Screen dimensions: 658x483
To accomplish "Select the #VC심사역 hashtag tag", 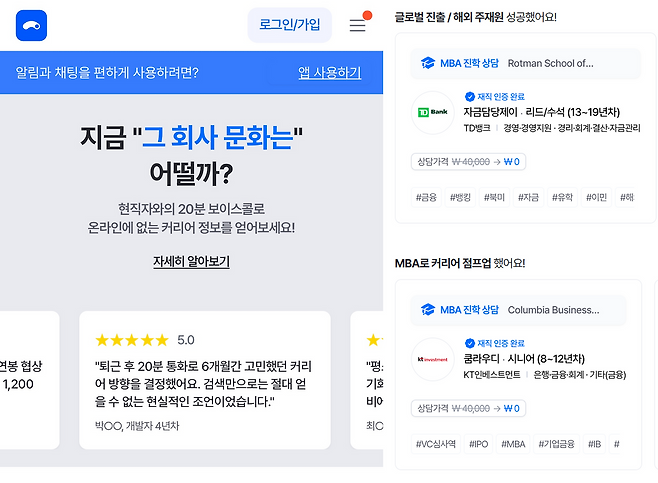I will [x=436, y=444].
